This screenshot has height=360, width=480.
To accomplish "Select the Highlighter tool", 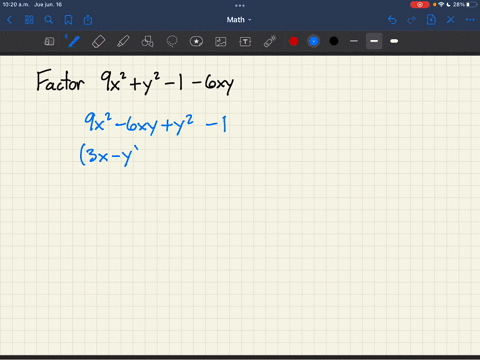I will (123, 42).
